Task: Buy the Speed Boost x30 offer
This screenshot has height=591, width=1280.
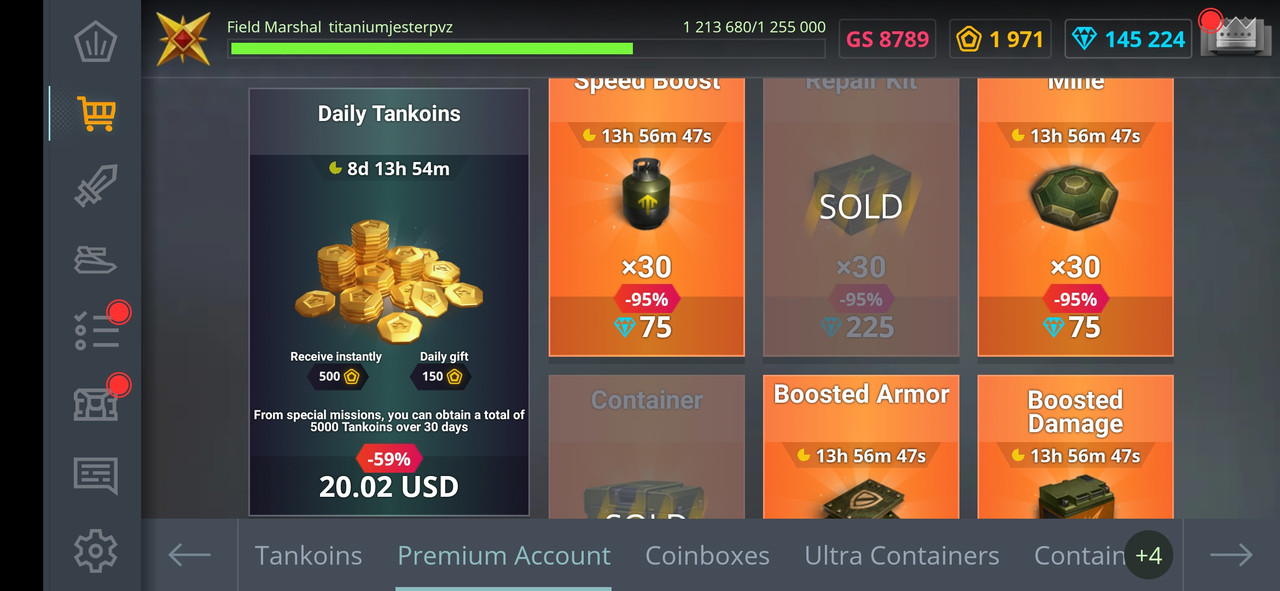Action: pos(647,216)
